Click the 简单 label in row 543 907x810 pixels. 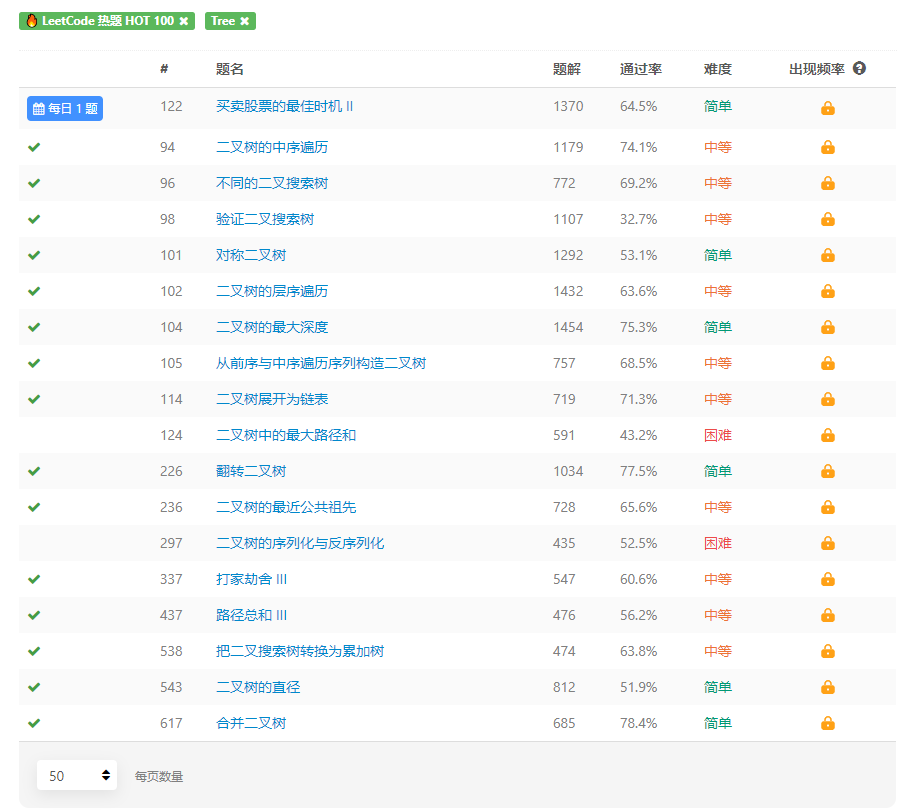(718, 687)
